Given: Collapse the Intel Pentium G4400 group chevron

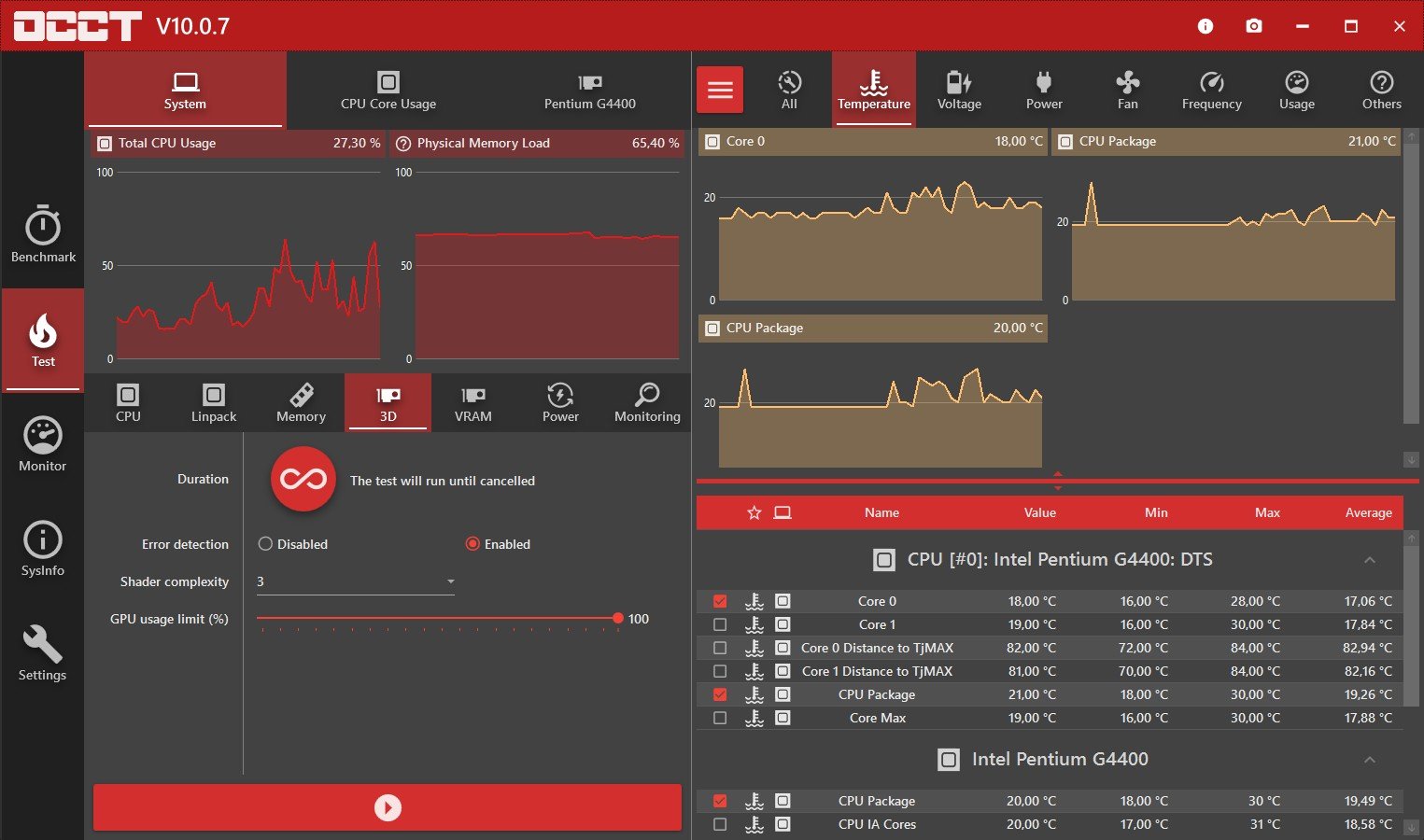Looking at the screenshot, I should click(x=1370, y=760).
